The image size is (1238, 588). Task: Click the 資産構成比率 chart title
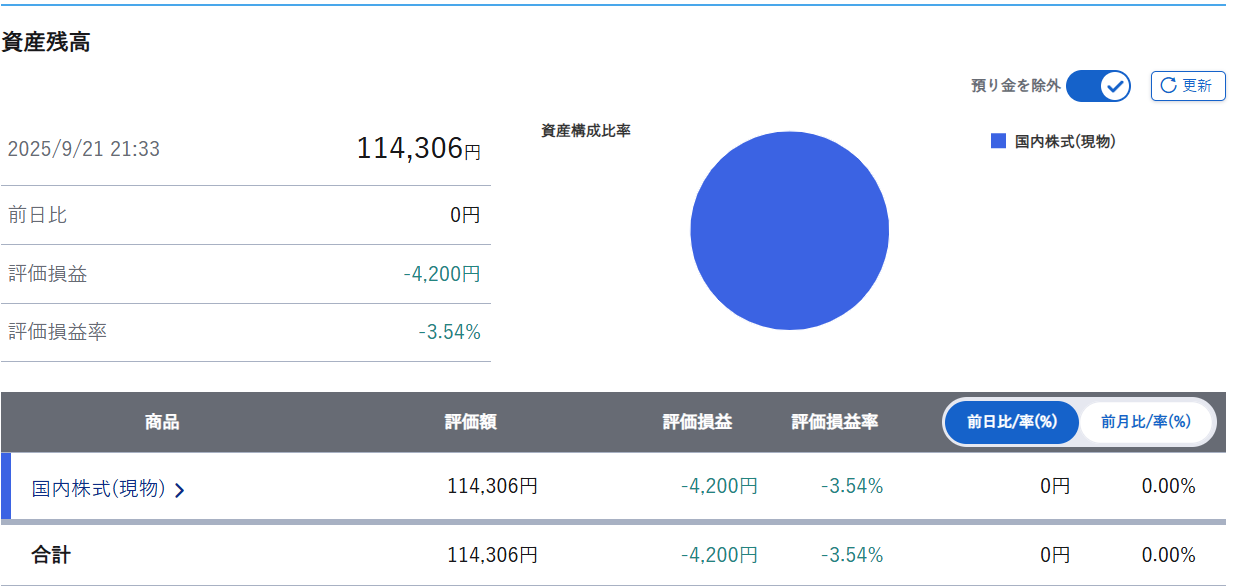(586, 131)
